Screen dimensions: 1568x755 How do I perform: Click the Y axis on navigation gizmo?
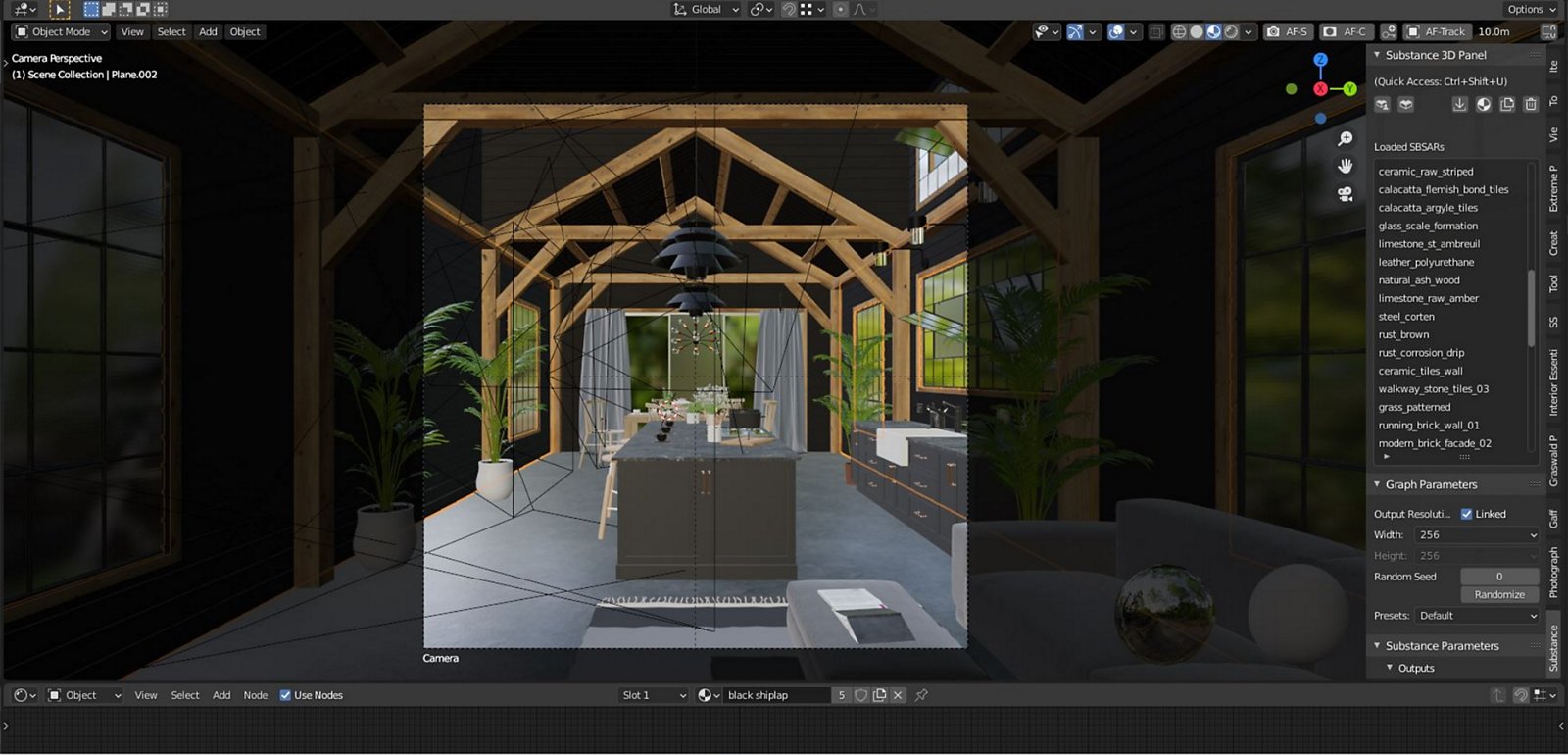[x=1349, y=89]
